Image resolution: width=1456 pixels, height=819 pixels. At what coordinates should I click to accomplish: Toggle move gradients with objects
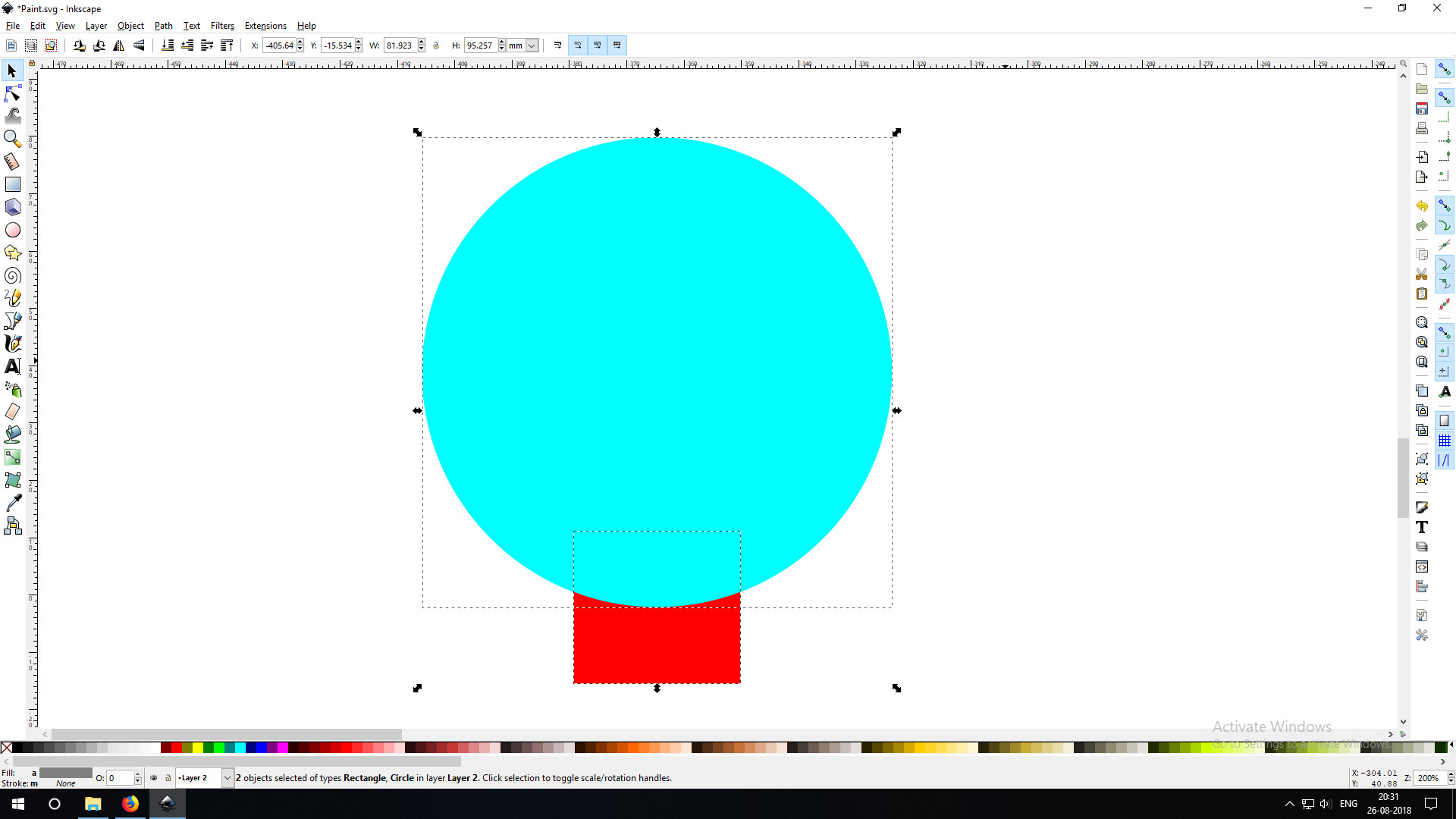coord(598,45)
